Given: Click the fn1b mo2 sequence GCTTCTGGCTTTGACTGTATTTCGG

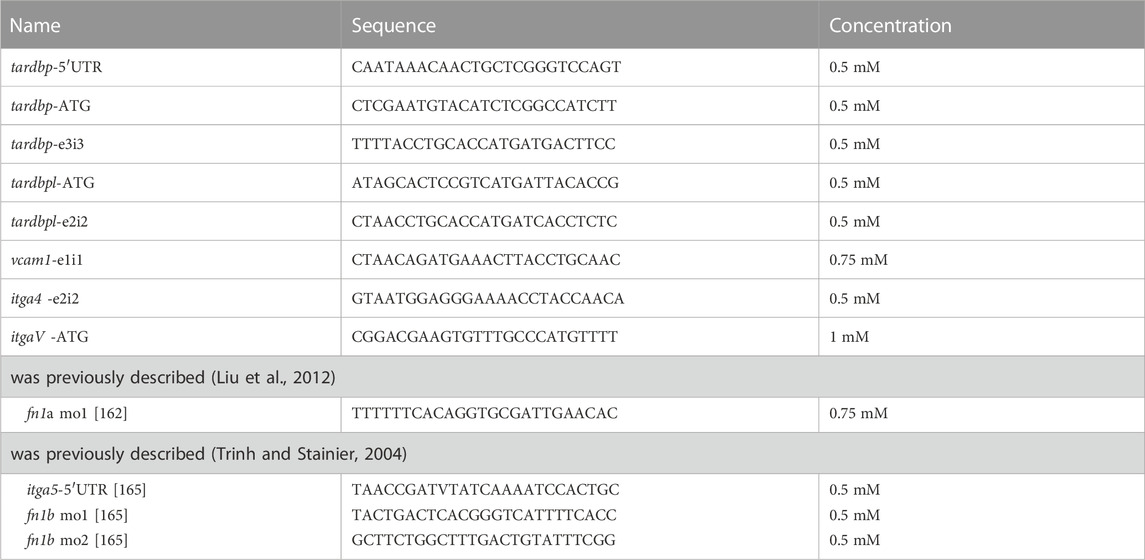Looking at the screenshot, I should click(x=483, y=540).
